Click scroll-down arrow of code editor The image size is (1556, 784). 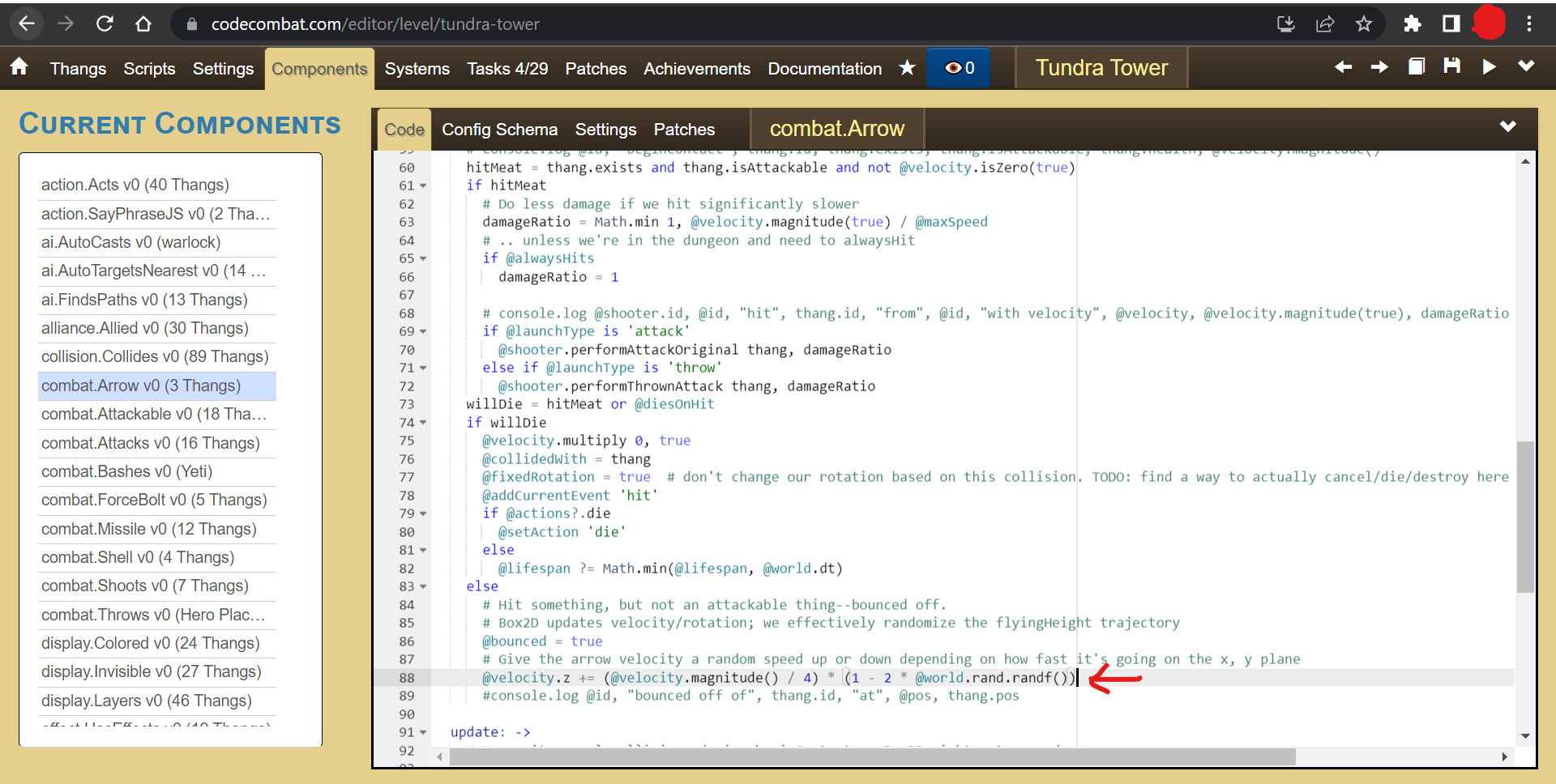click(1525, 736)
